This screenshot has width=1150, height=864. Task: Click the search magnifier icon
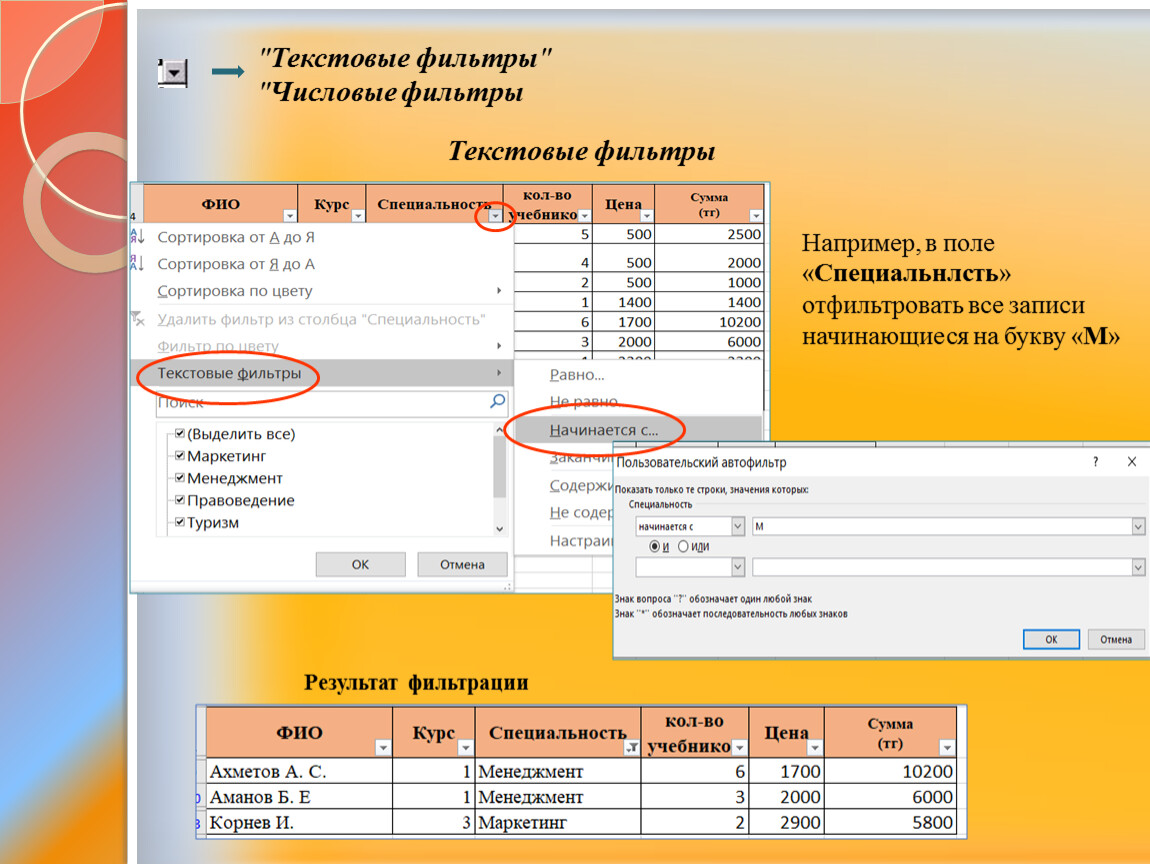point(498,401)
